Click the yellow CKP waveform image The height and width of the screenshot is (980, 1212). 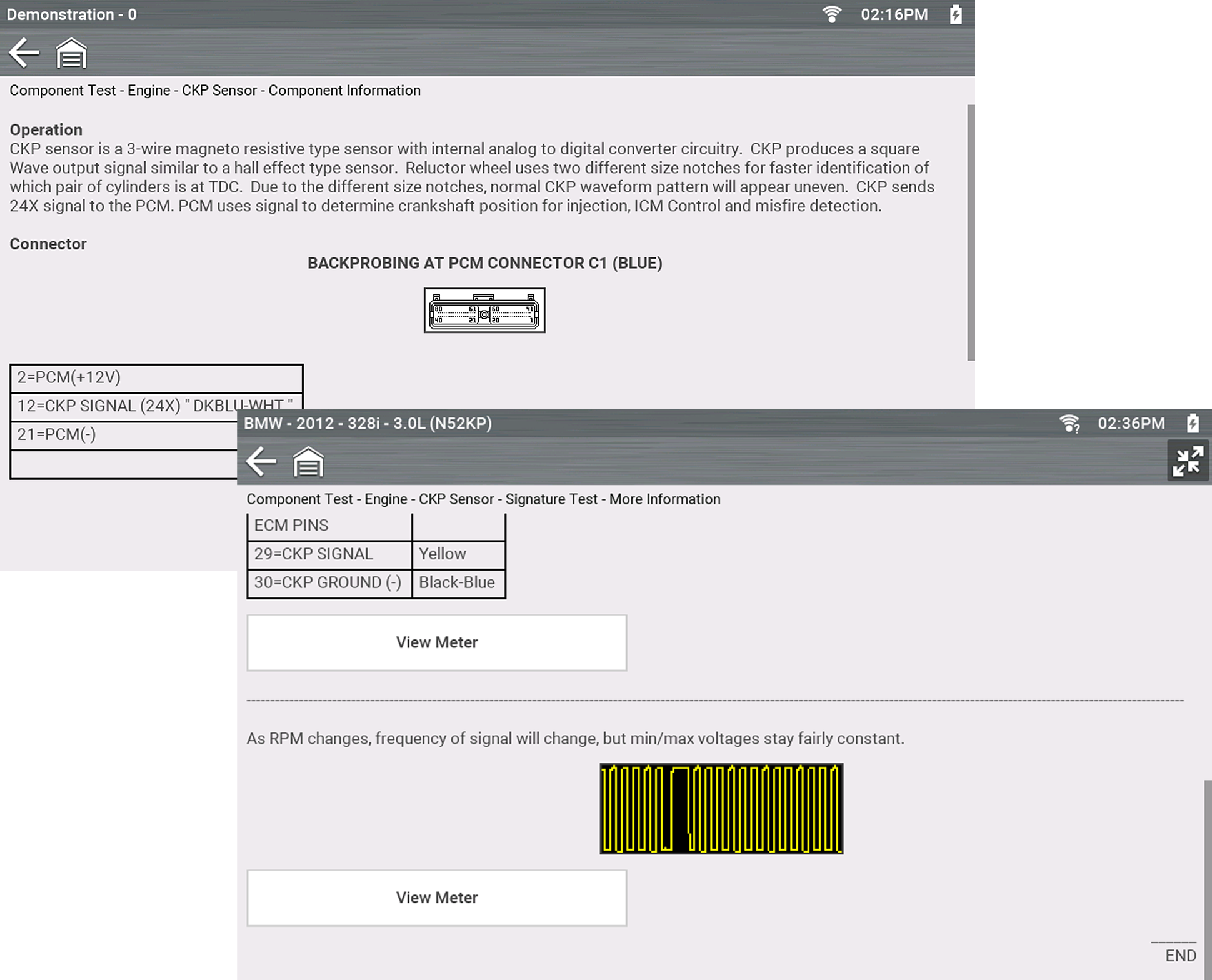[x=721, y=808]
